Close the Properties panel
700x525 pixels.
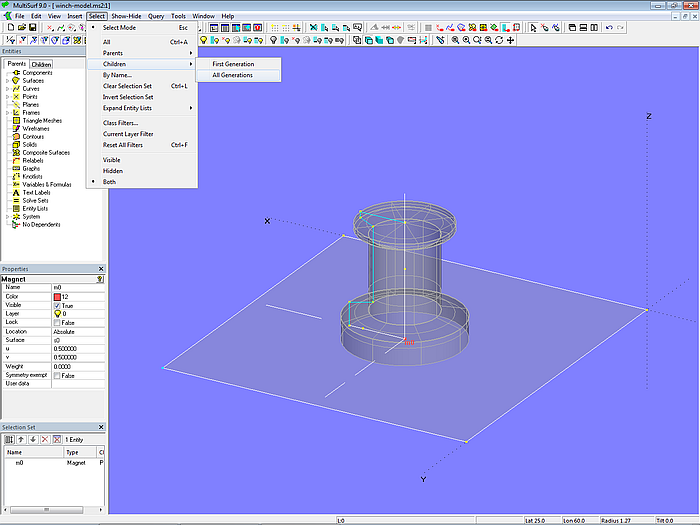[101, 269]
